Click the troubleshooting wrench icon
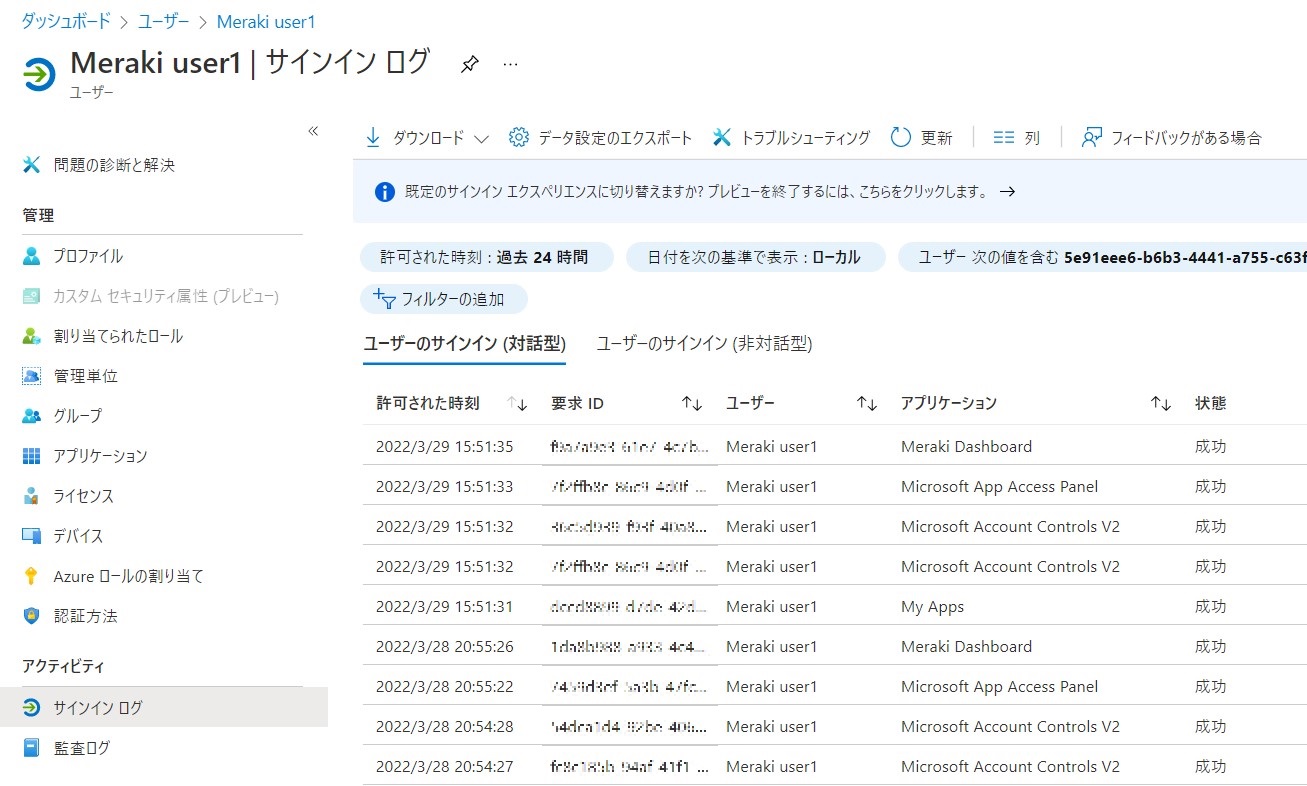Viewport: 1307px width, 786px height. coord(722,138)
